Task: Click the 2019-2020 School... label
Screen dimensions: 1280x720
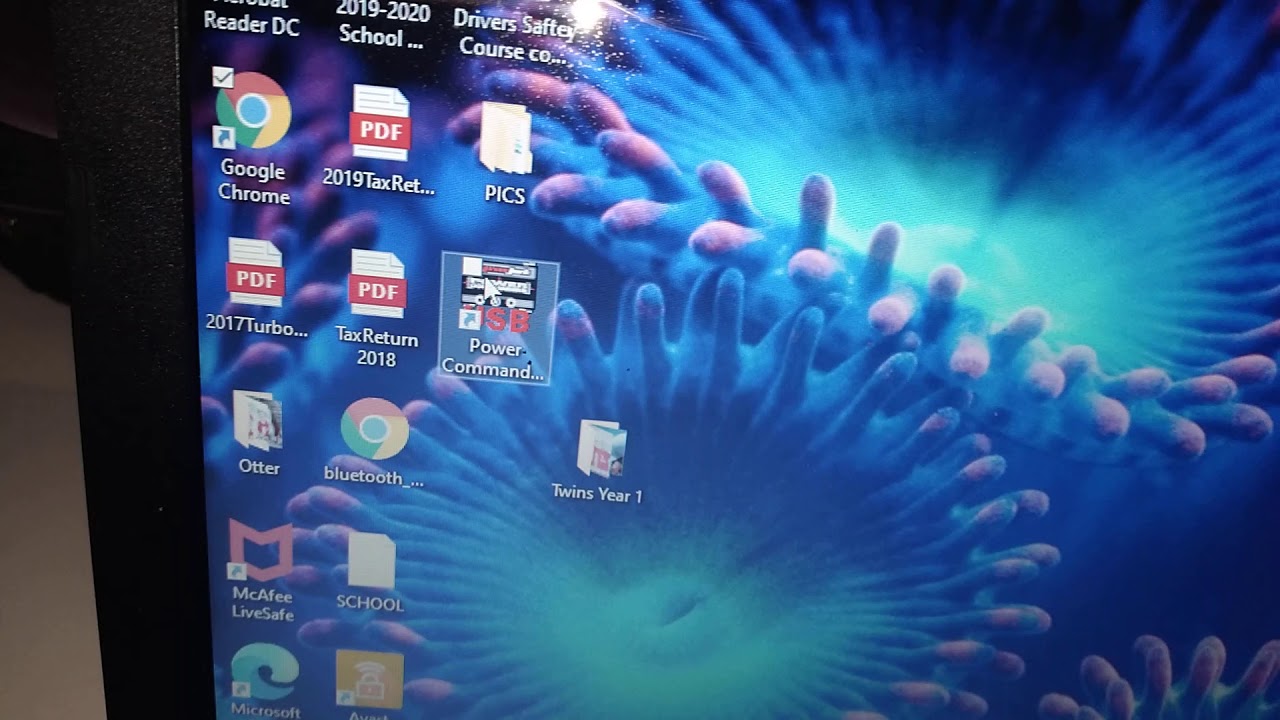Action: (x=383, y=24)
